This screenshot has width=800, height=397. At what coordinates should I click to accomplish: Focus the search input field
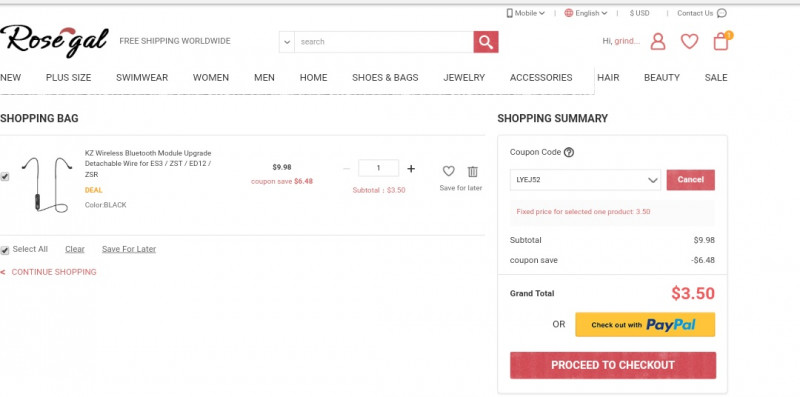point(384,42)
